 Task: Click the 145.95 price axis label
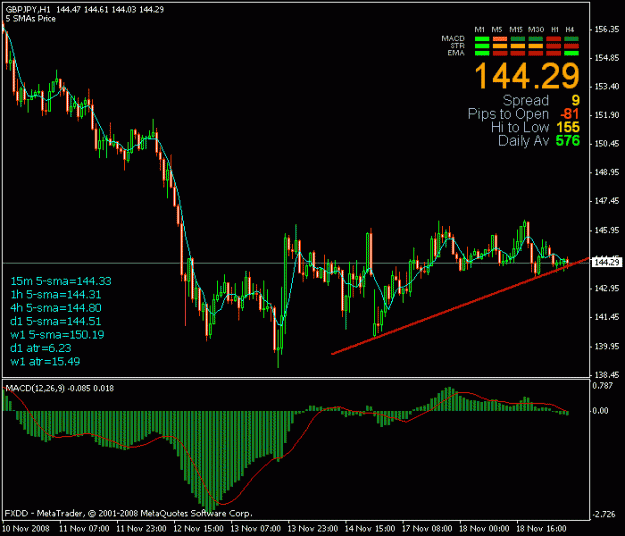coord(607,230)
